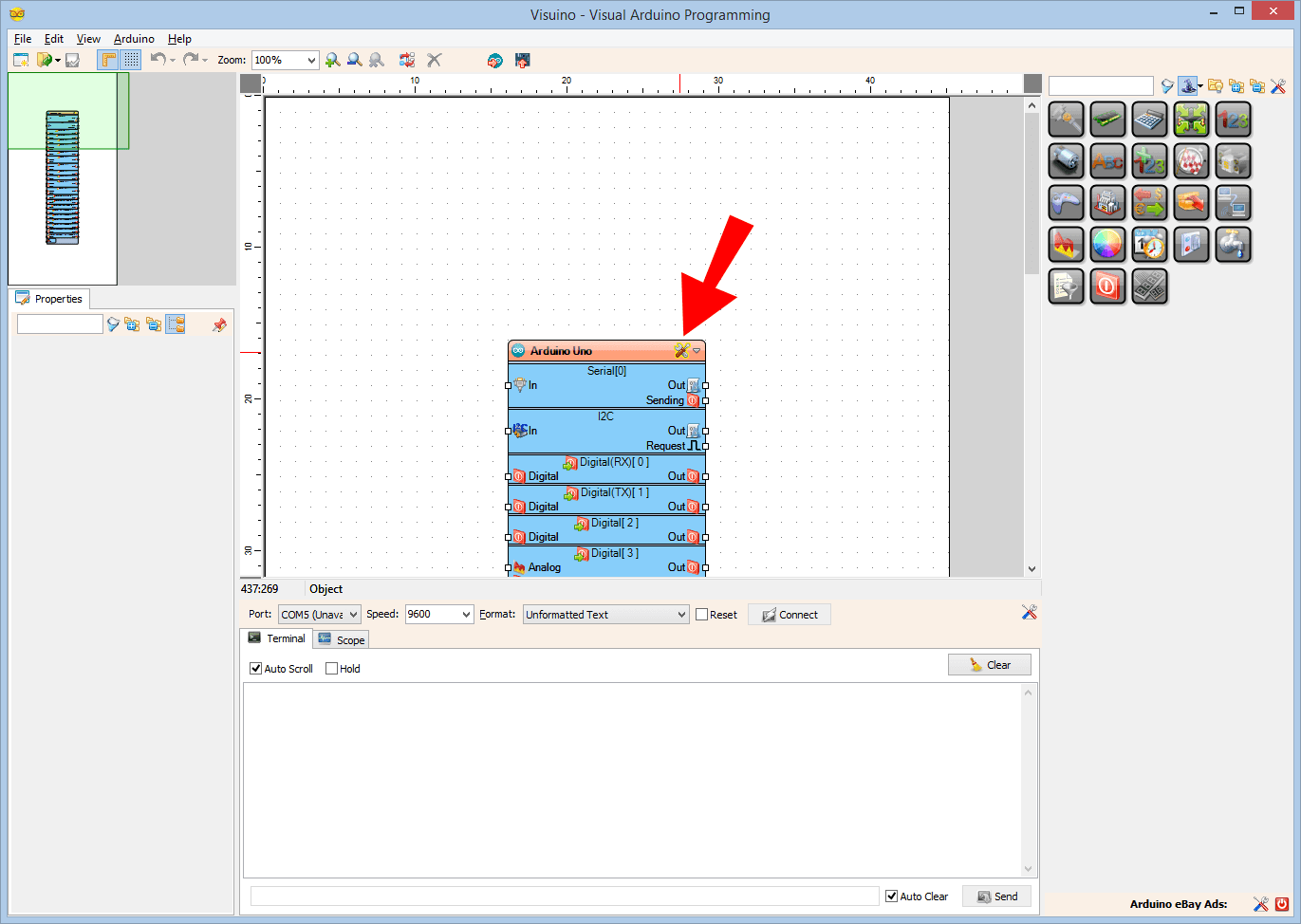Image resolution: width=1301 pixels, height=924 pixels.
Task: Open the Text components category
Action: pyautogui.click(x=1107, y=160)
